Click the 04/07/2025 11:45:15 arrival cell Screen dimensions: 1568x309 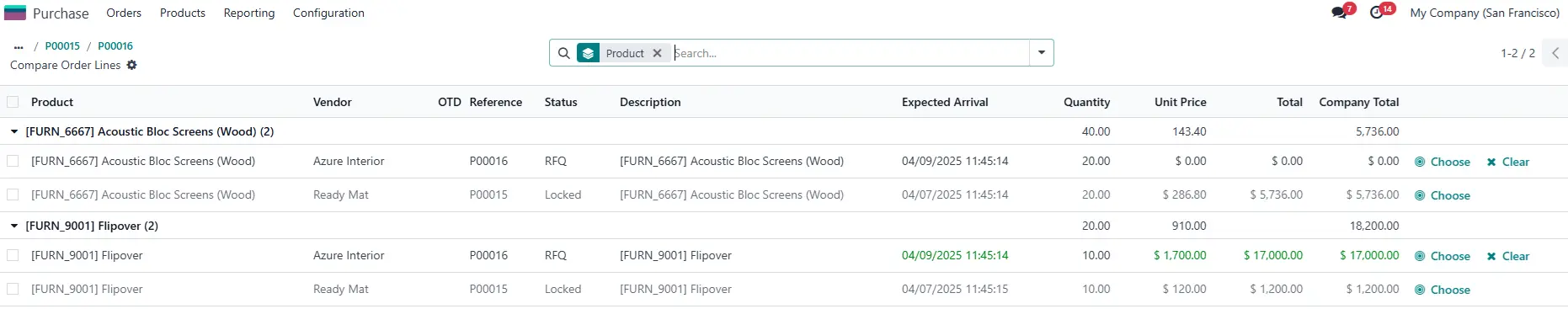coord(955,289)
